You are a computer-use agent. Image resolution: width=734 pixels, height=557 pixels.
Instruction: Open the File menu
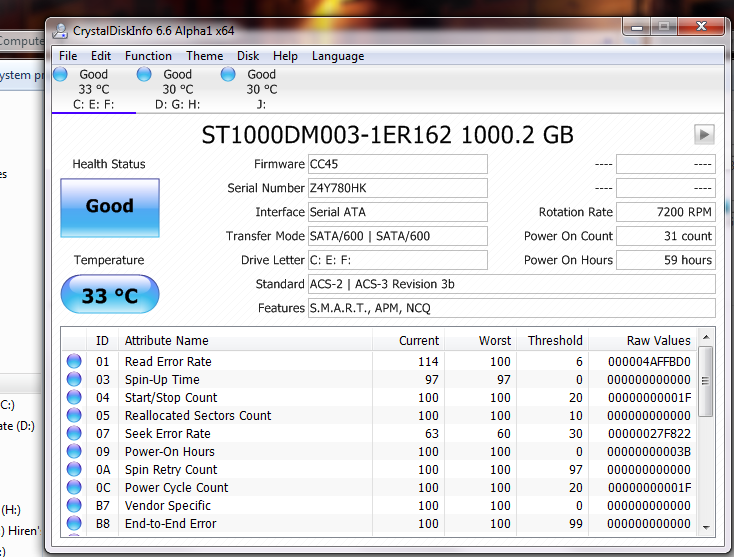(x=68, y=56)
